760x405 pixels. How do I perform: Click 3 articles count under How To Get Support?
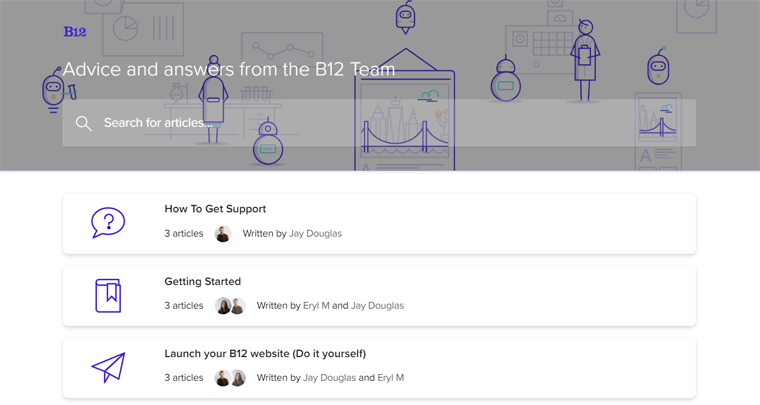(x=184, y=234)
